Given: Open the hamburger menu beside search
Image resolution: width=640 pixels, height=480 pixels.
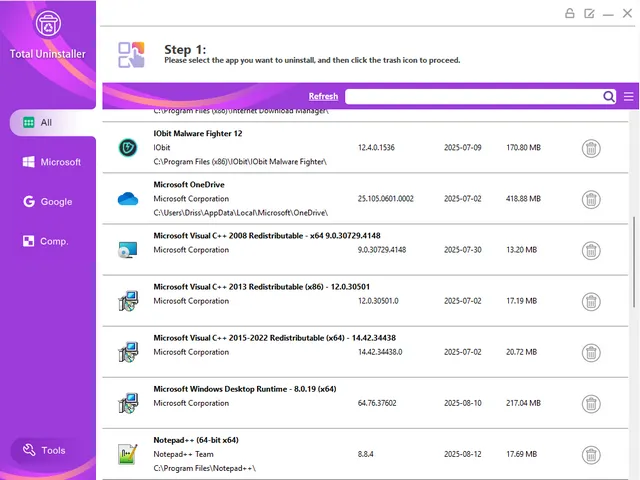Looking at the screenshot, I should click(629, 96).
